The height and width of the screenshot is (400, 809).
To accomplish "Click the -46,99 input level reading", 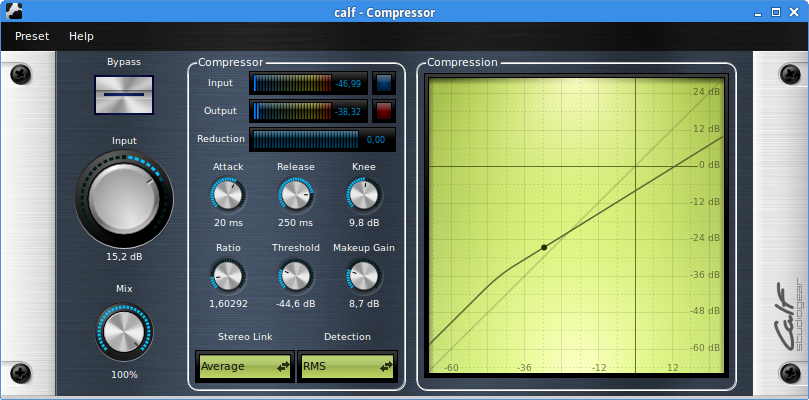I will 348,84.
